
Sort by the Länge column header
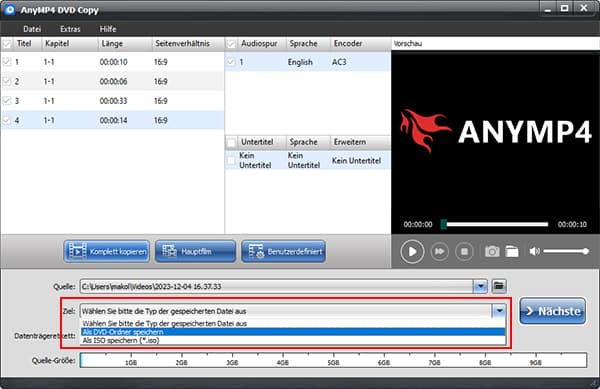coord(125,44)
